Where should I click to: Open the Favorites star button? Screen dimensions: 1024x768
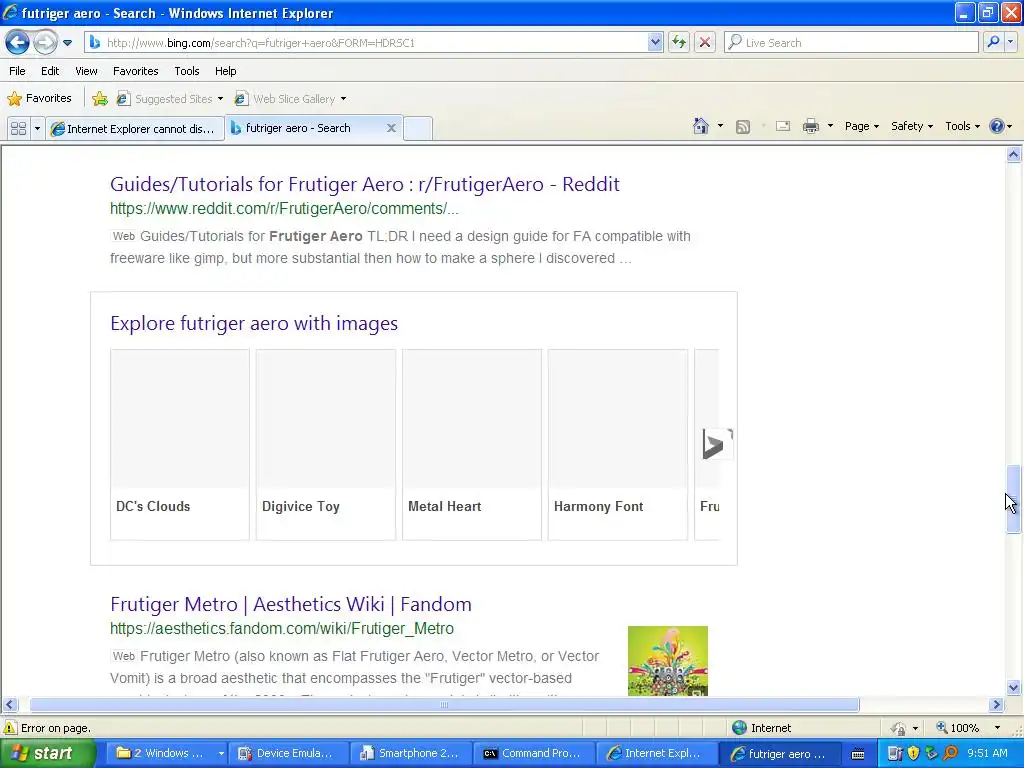tap(39, 99)
